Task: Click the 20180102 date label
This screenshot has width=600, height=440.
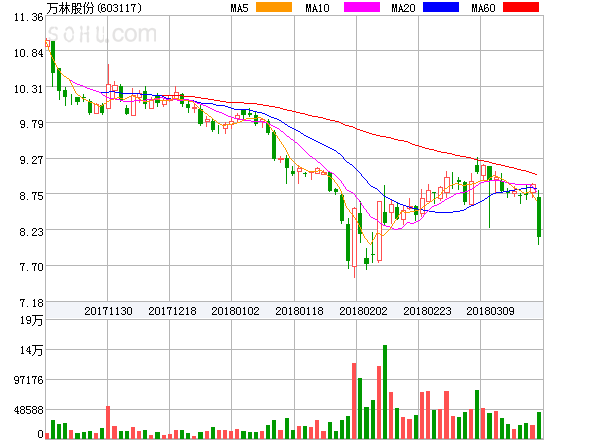Action: coord(235,311)
